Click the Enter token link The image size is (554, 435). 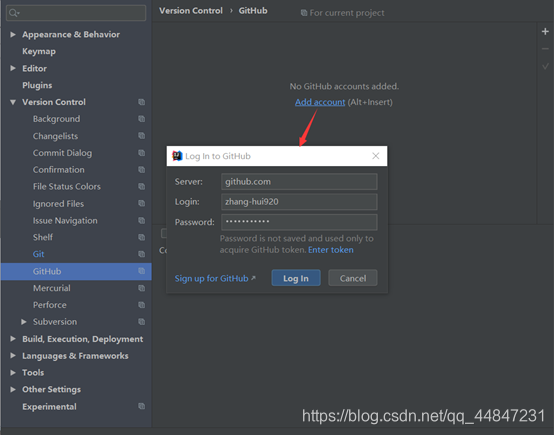(331, 250)
